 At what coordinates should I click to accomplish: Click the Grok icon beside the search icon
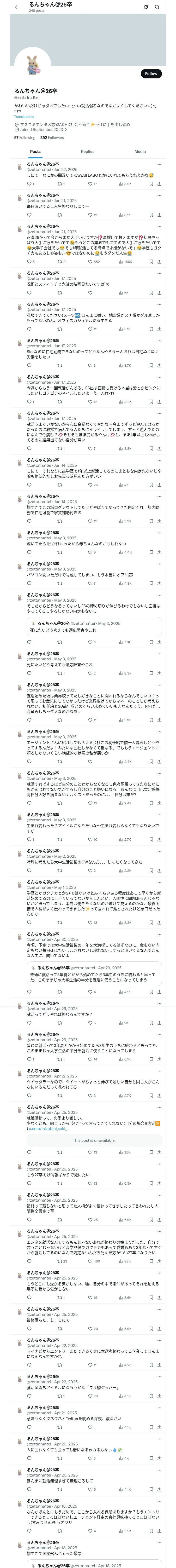(146, 7)
